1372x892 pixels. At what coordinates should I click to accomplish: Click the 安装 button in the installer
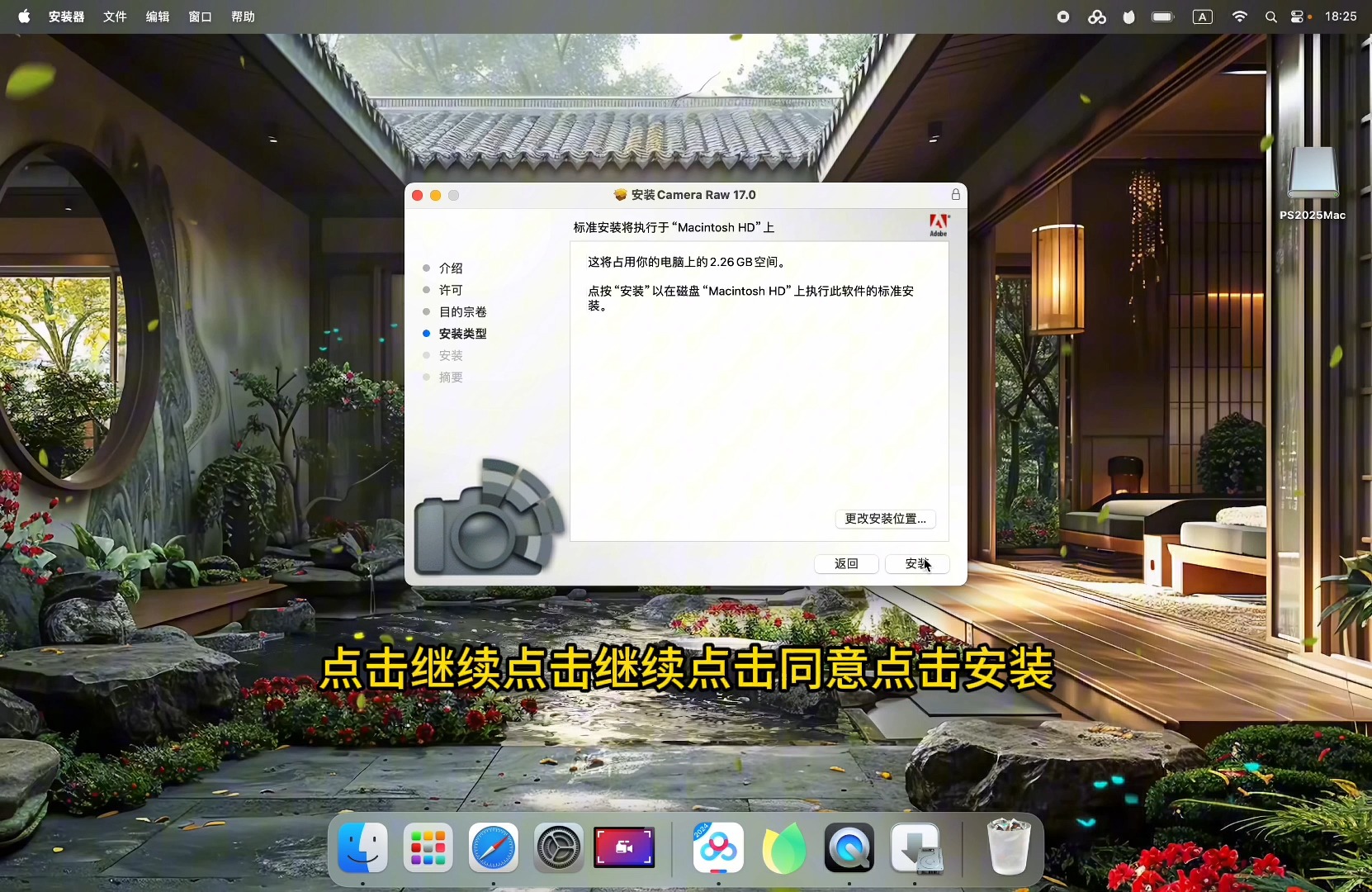coord(917,563)
